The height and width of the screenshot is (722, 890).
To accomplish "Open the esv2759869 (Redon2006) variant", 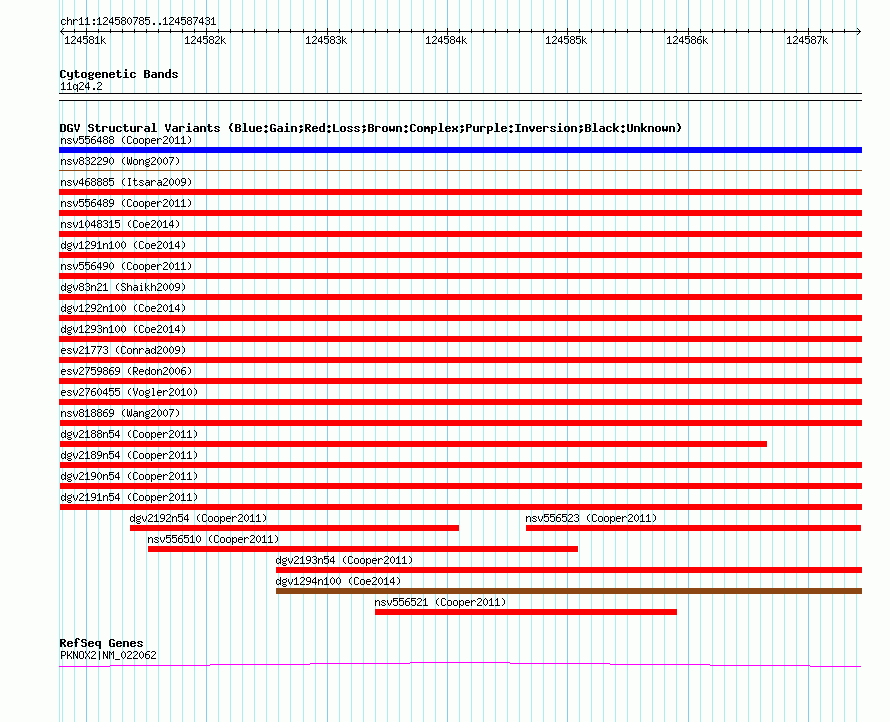I will click(126, 371).
